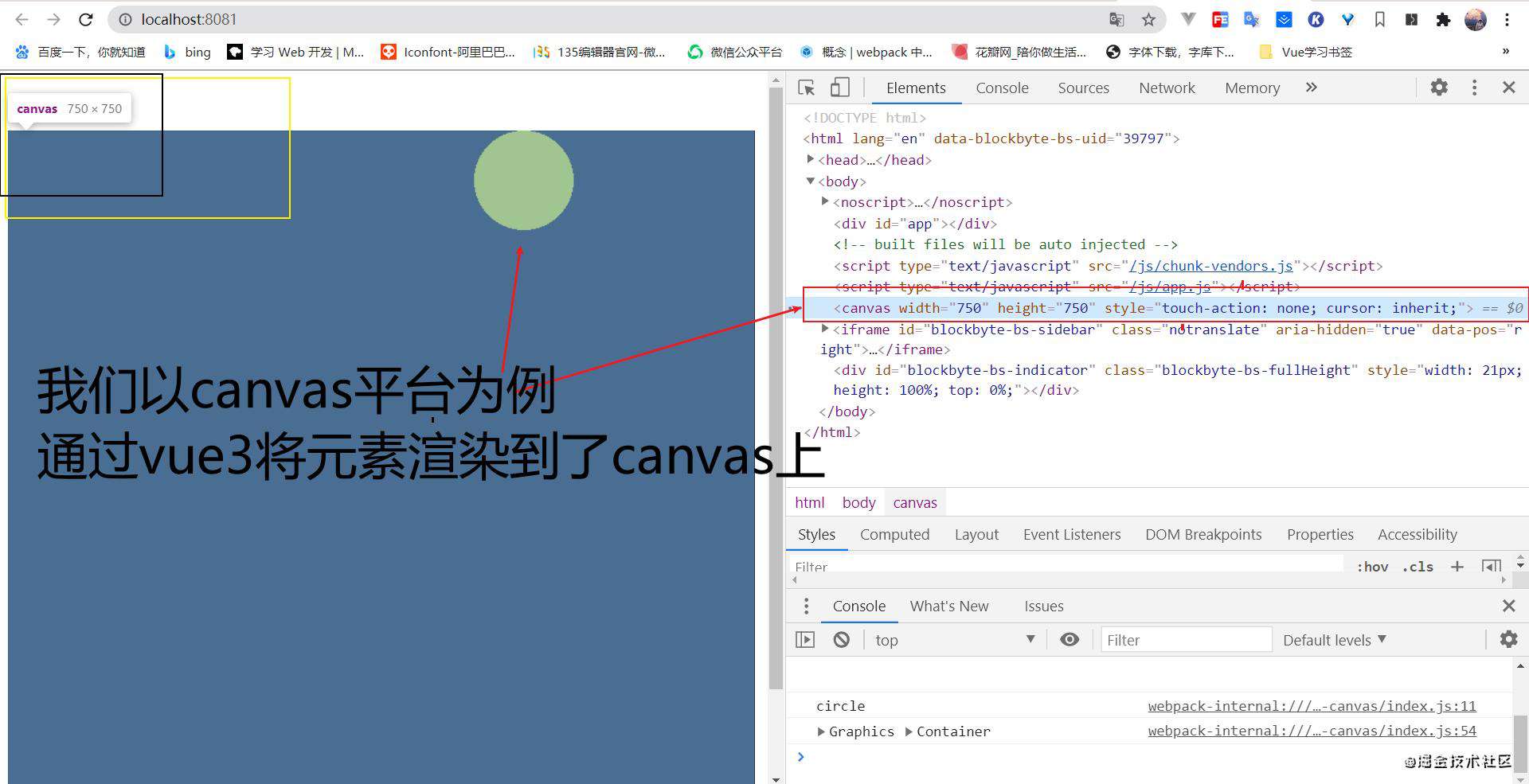Screen dimensions: 1529x784
Task: Open the Extensions puzzle icon
Action: point(1443,19)
